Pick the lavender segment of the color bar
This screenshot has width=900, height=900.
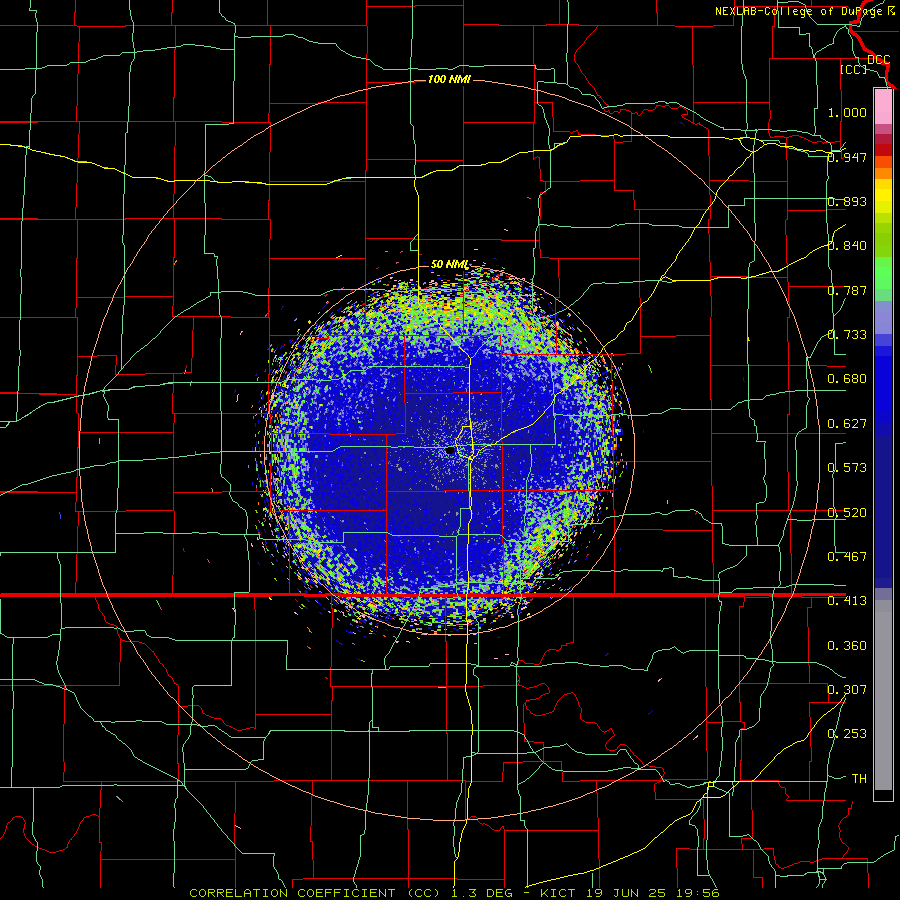pyautogui.click(x=883, y=317)
